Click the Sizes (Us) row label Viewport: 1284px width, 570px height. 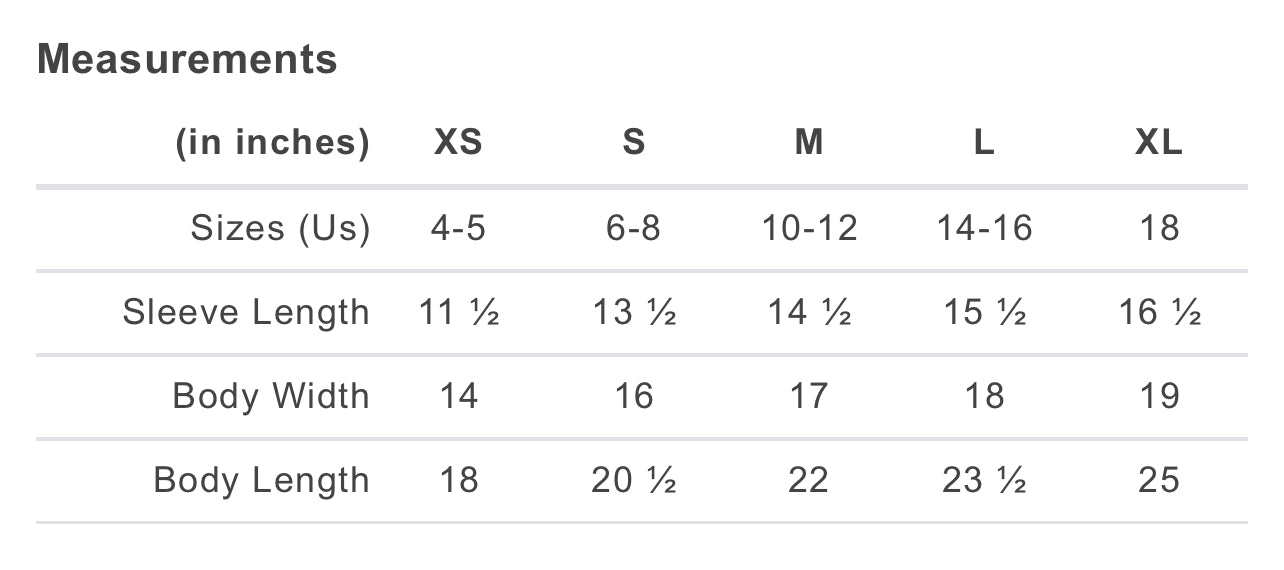[x=281, y=229]
